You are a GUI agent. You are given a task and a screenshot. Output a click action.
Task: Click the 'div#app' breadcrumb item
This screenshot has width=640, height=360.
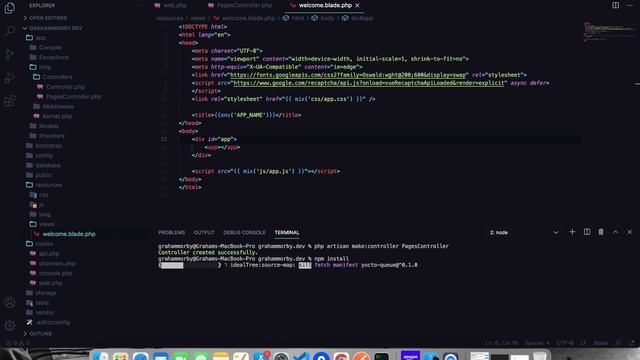pos(358,18)
